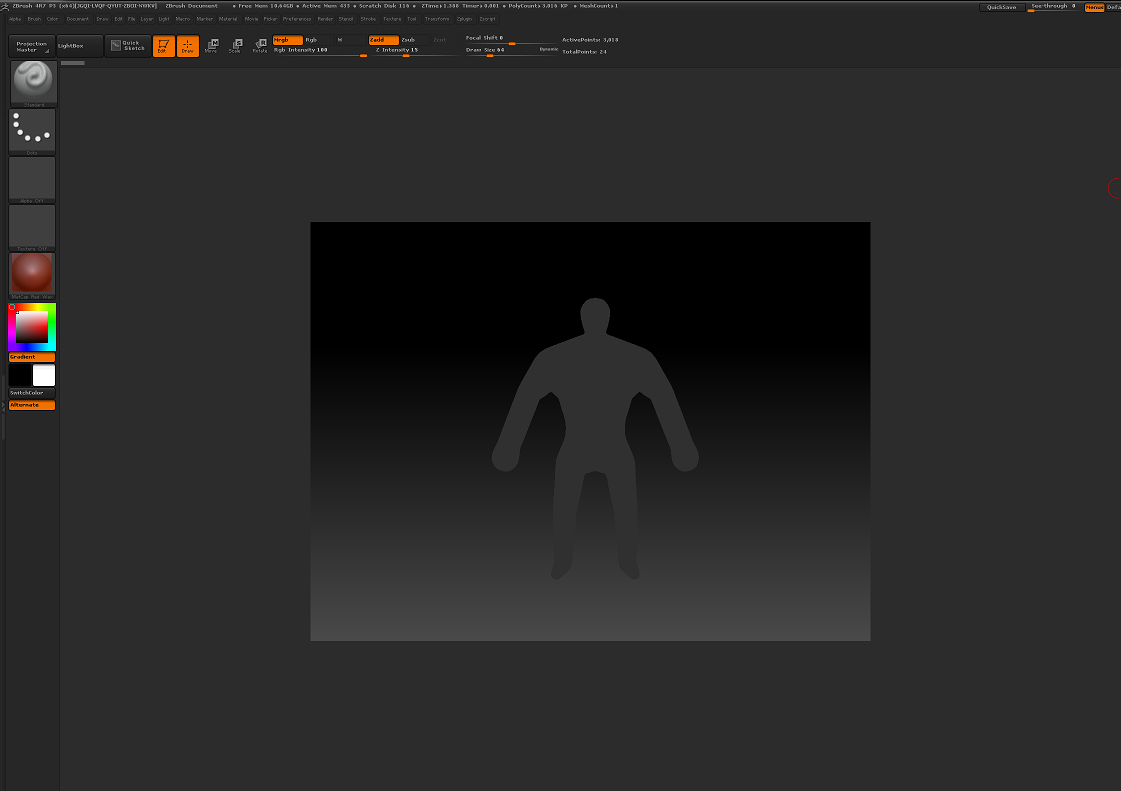This screenshot has height=791, width=1121.
Task: Toggle Edit mode off
Action: coord(164,46)
